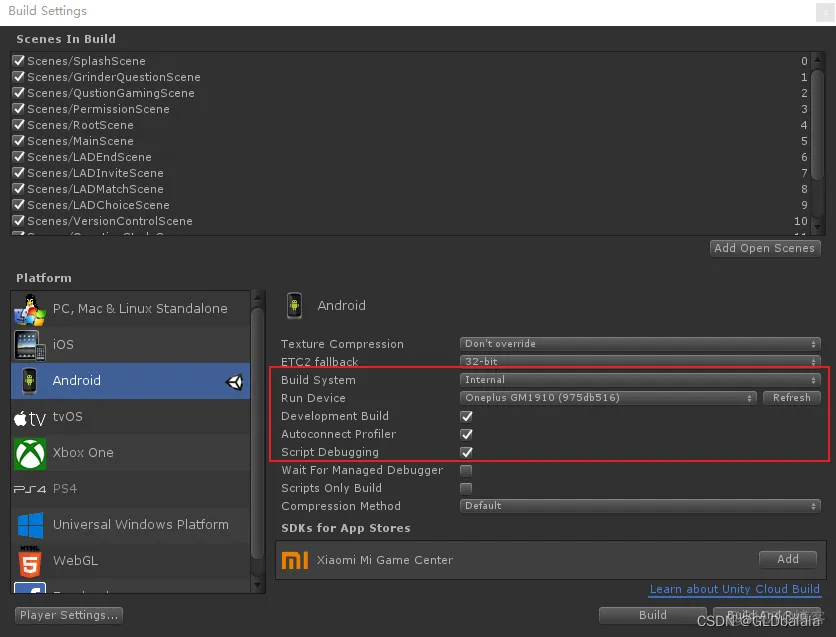Select Scenes/VersionControlScene row text
This screenshot has width=836, height=637.
click(110, 221)
